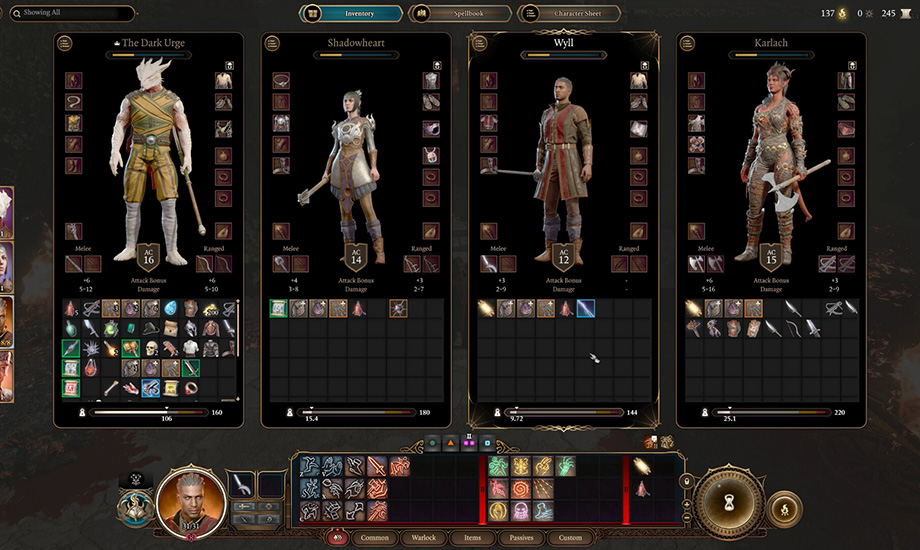Use the red potion in hotbar items
This screenshot has height=550, width=920.
click(x=642, y=488)
